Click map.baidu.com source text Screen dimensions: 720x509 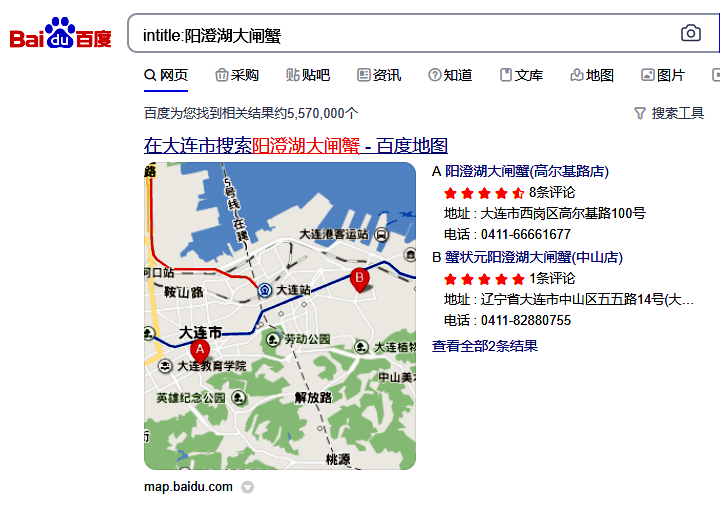click(x=188, y=487)
